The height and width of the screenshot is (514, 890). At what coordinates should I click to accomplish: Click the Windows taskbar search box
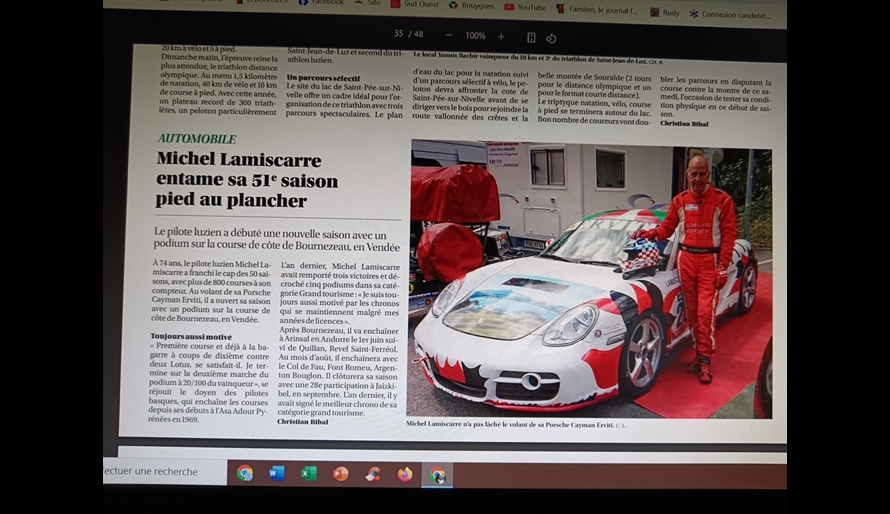tap(160, 471)
